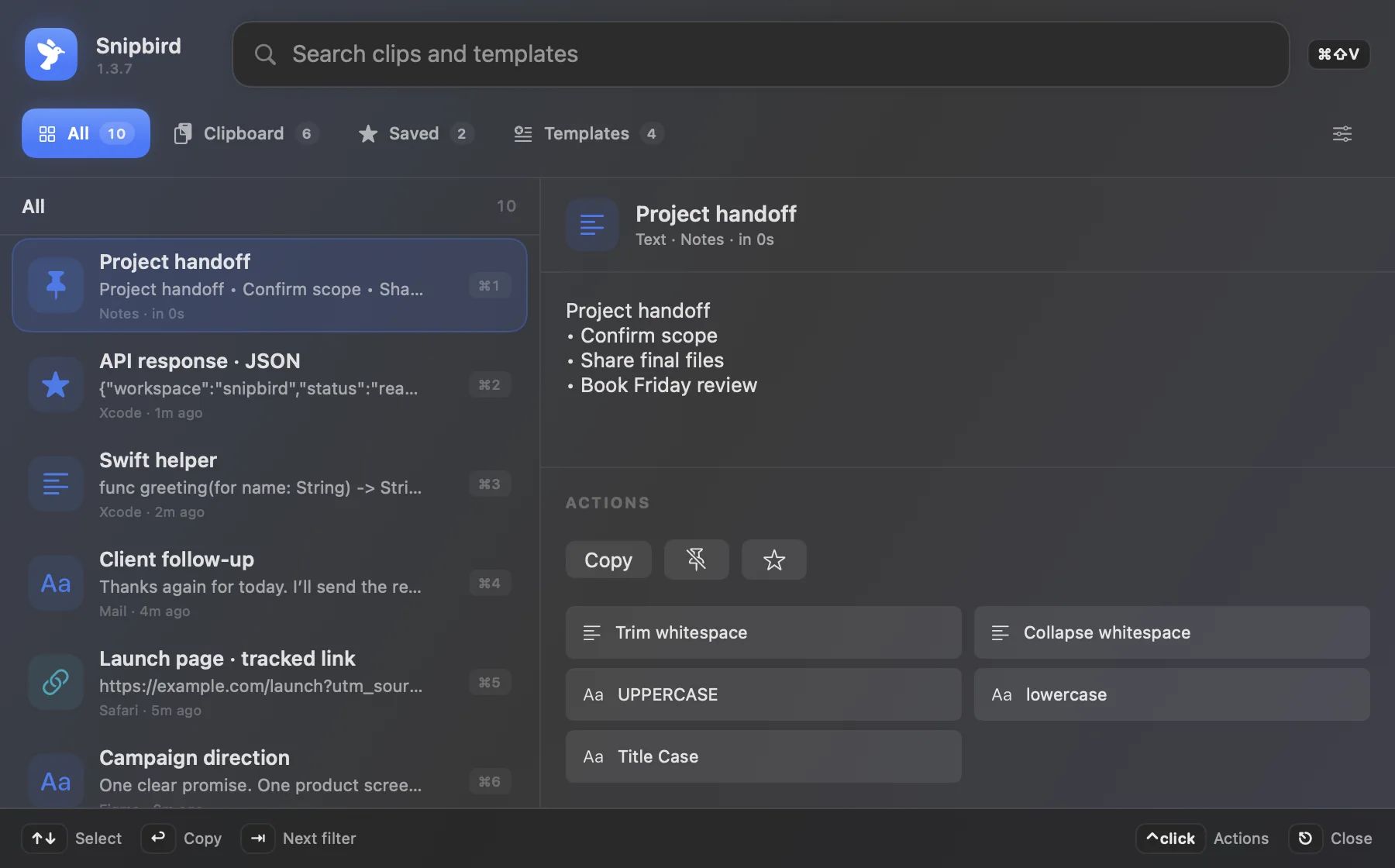Viewport: 1395px width, 868px height.
Task: Open the filter settings sliders icon
Action: 1342,133
